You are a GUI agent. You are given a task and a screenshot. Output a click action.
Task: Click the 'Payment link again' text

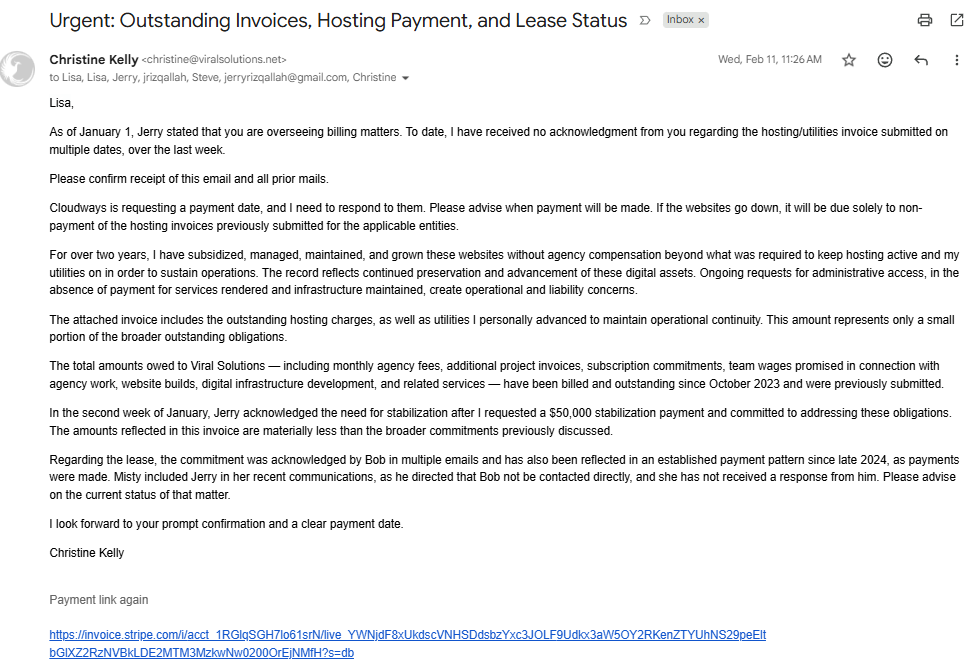coord(98,599)
